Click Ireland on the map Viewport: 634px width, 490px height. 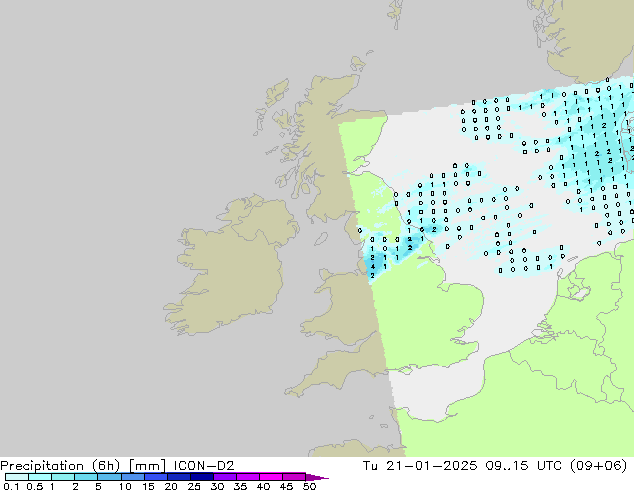[x=230, y=263]
